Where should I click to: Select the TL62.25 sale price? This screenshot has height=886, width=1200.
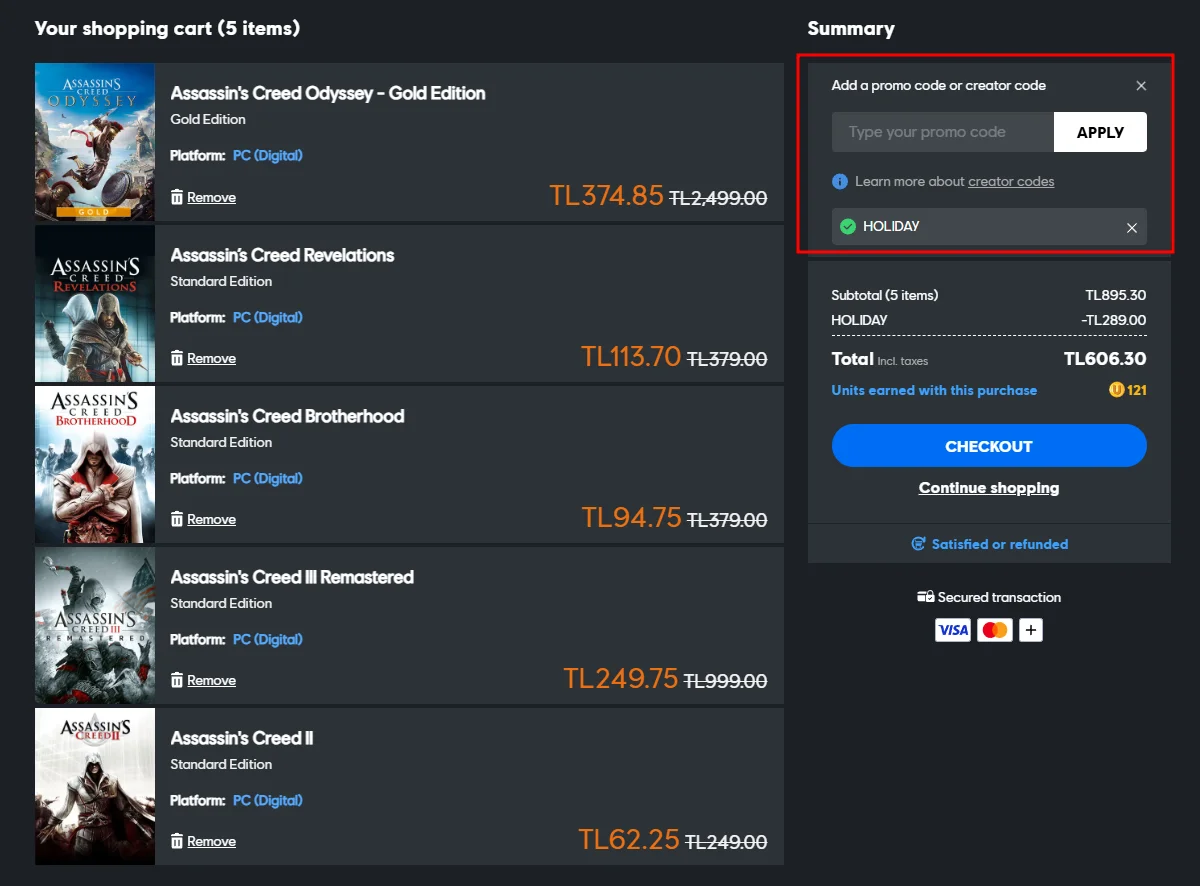629,840
